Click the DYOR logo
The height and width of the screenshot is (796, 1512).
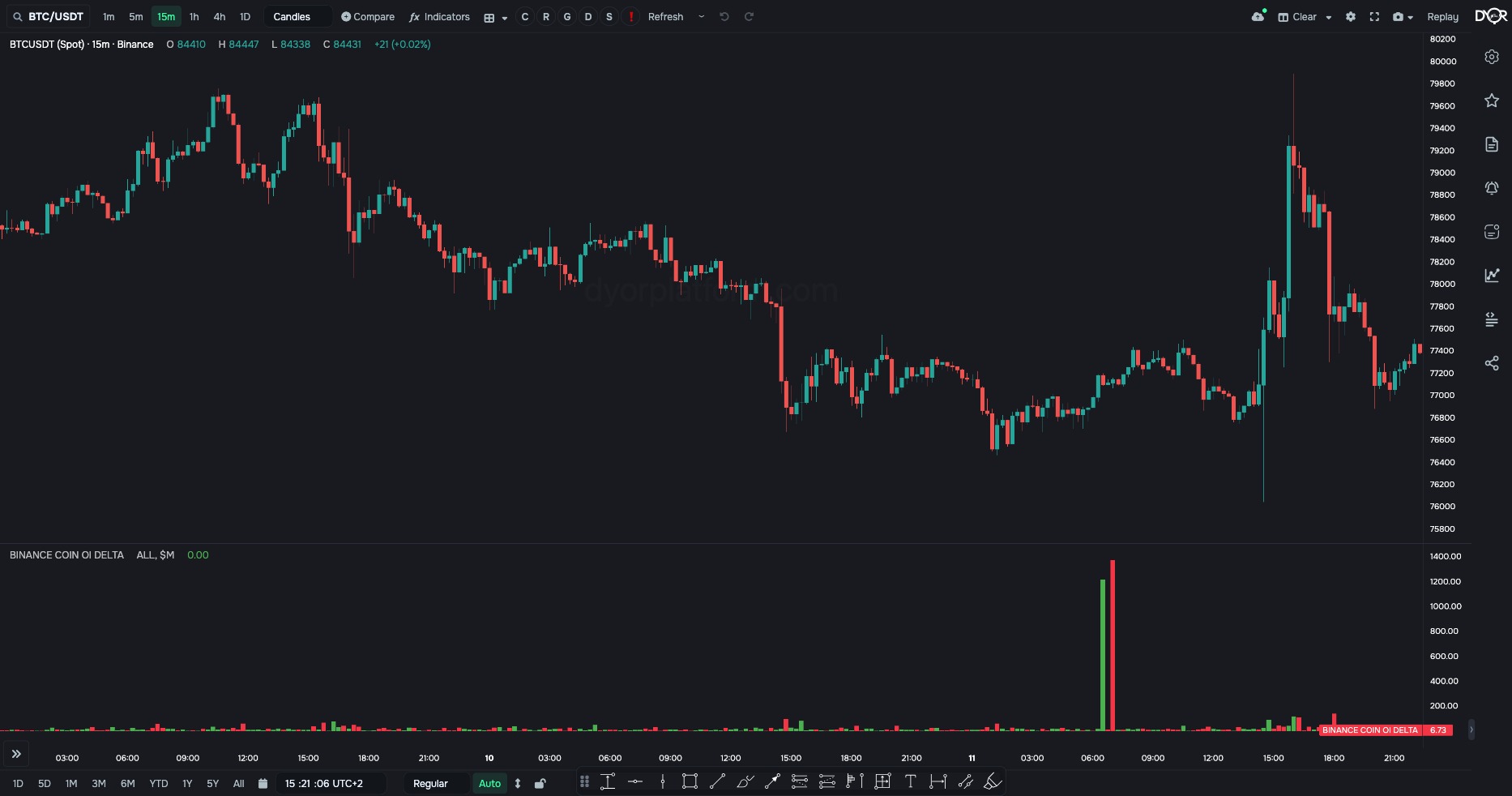[x=1491, y=16]
